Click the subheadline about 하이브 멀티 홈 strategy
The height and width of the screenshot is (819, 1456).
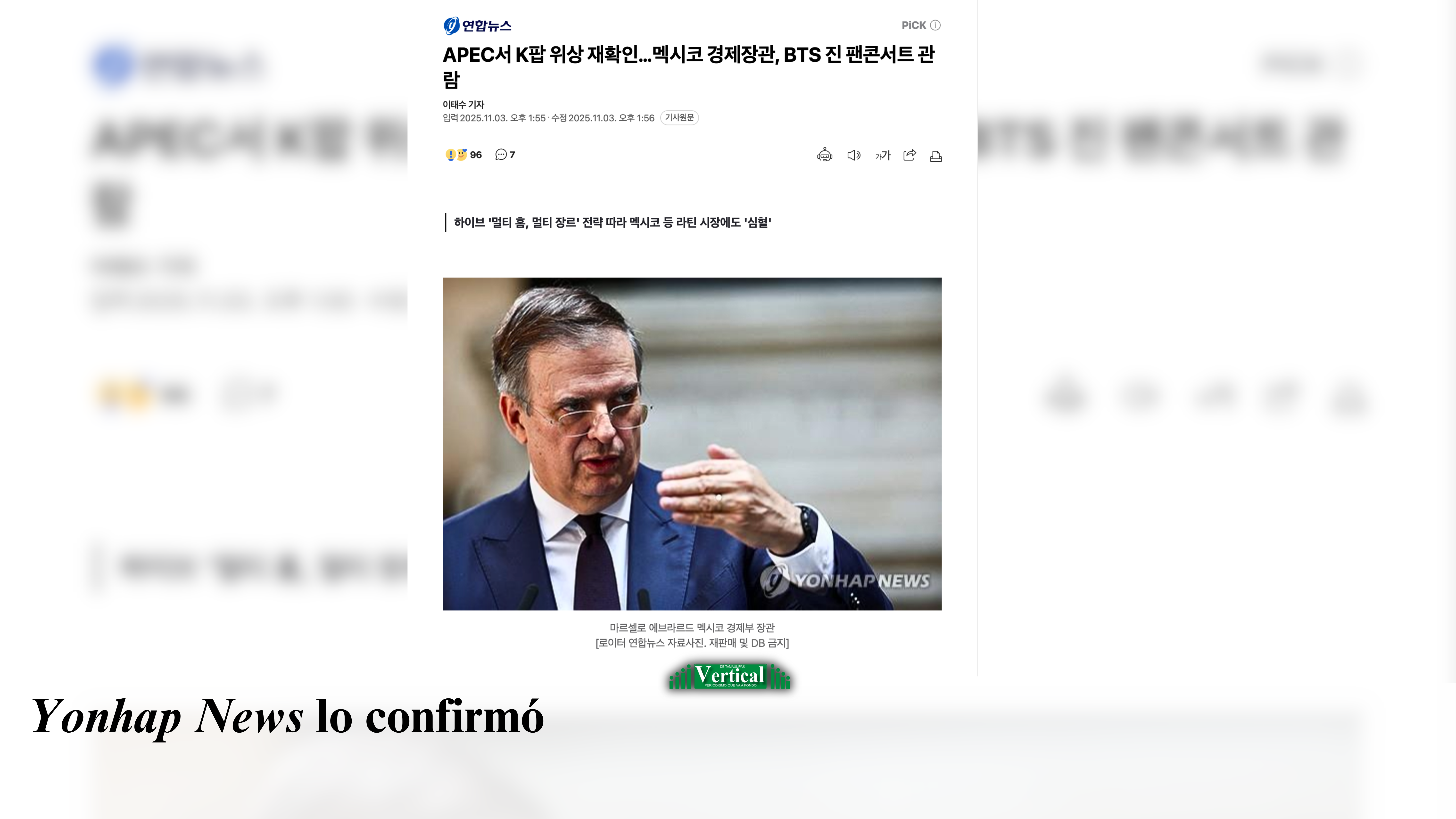pos(613,222)
